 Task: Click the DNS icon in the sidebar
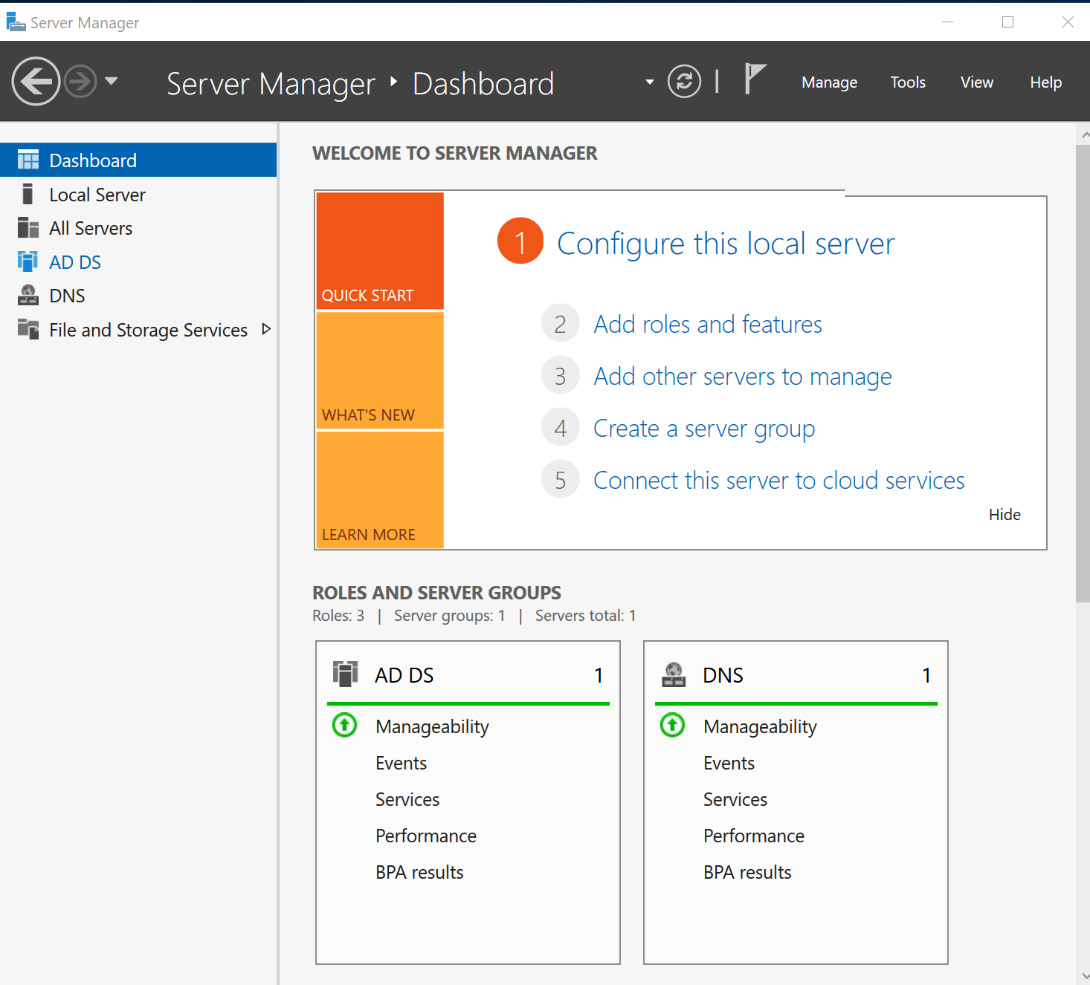(x=28, y=295)
